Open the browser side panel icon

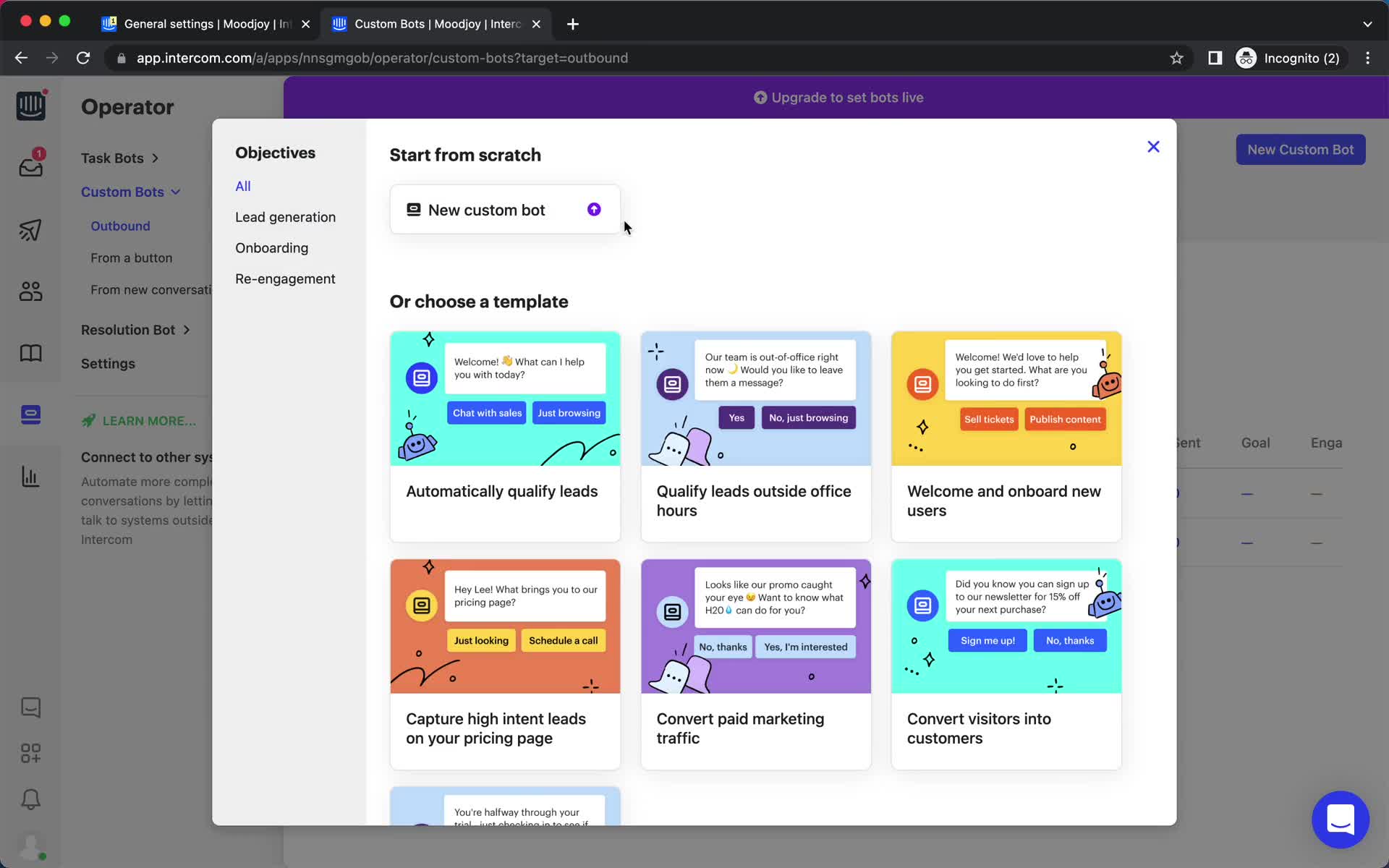tap(1215, 58)
